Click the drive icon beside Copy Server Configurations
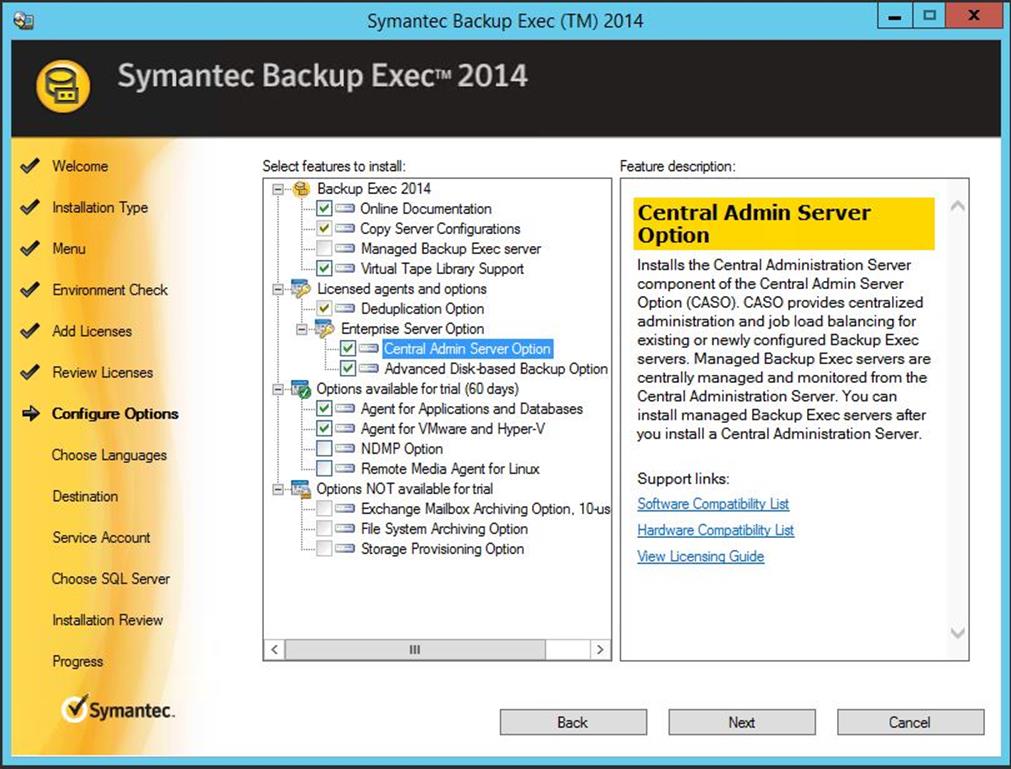This screenshot has width=1011, height=769. [345, 229]
